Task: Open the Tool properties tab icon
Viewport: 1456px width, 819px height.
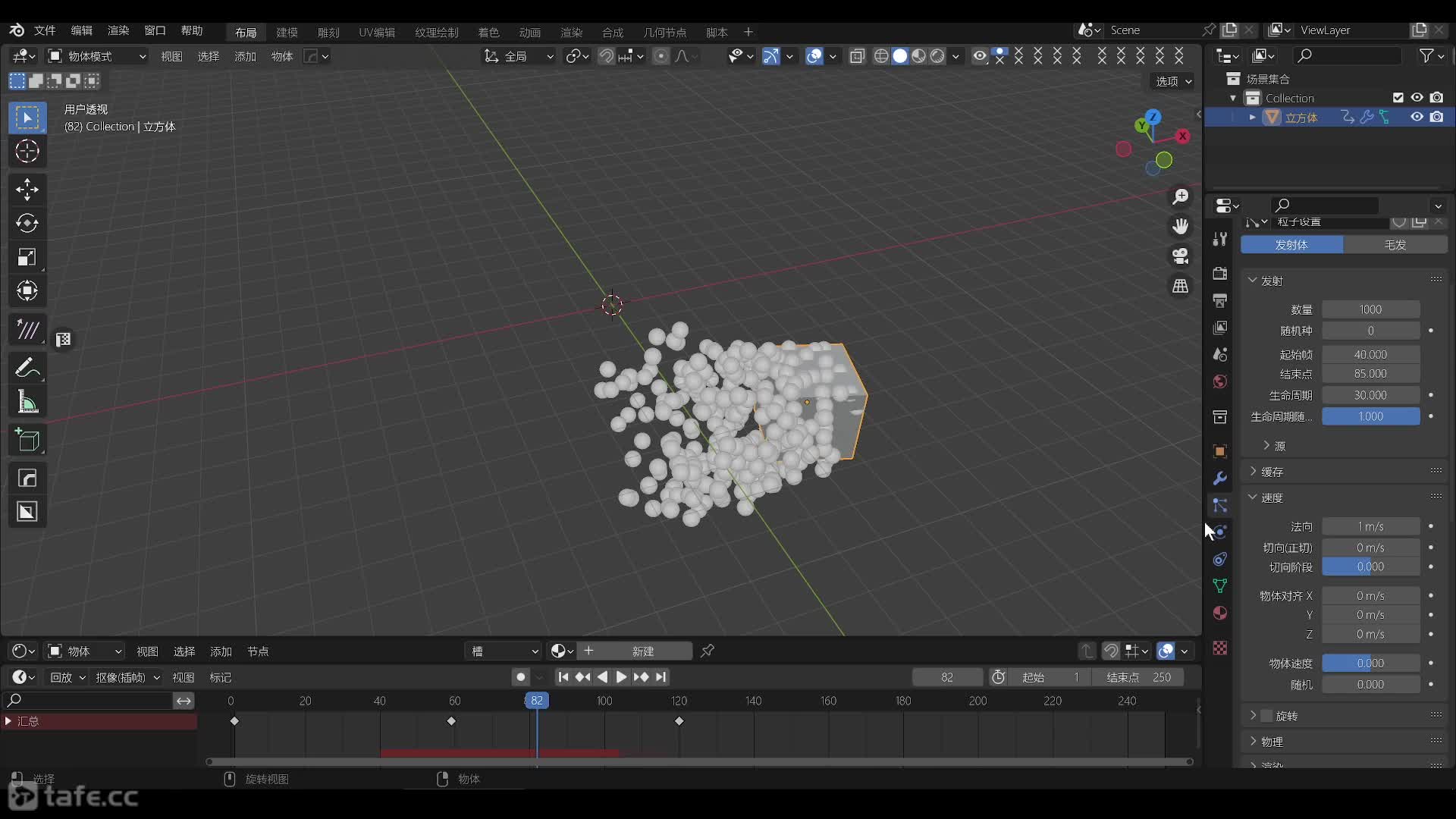Action: [x=1219, y=239]
